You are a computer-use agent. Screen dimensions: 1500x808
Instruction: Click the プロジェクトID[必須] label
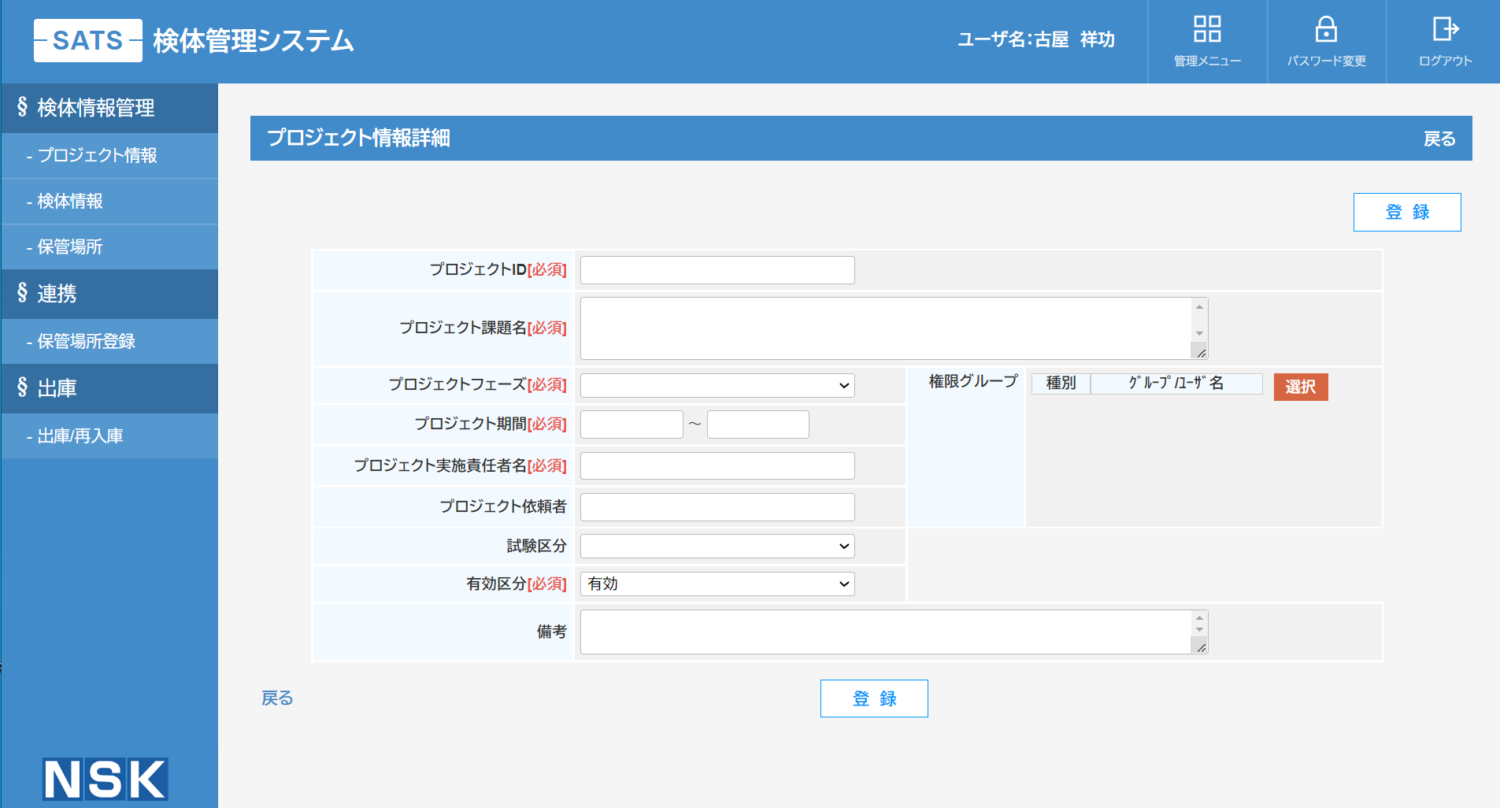(498, 270)
